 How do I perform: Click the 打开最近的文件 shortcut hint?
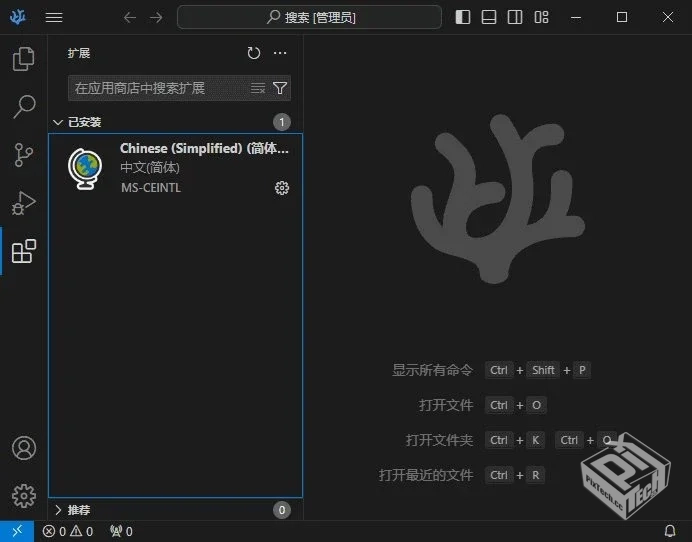(x=426, y=475)
